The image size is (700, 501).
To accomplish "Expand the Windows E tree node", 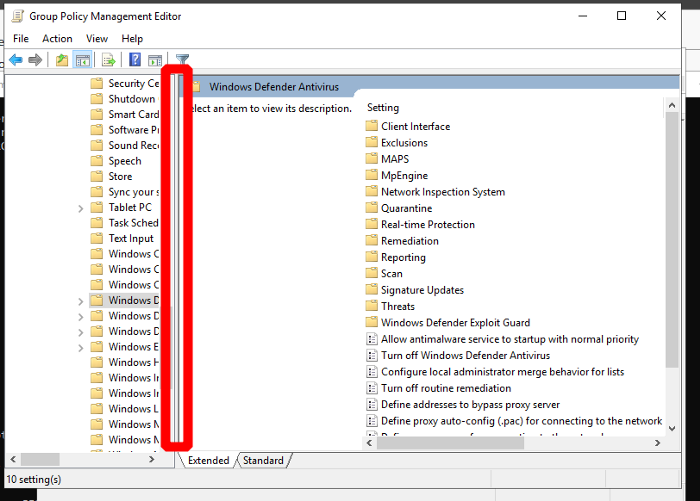I will click(80, 348).
